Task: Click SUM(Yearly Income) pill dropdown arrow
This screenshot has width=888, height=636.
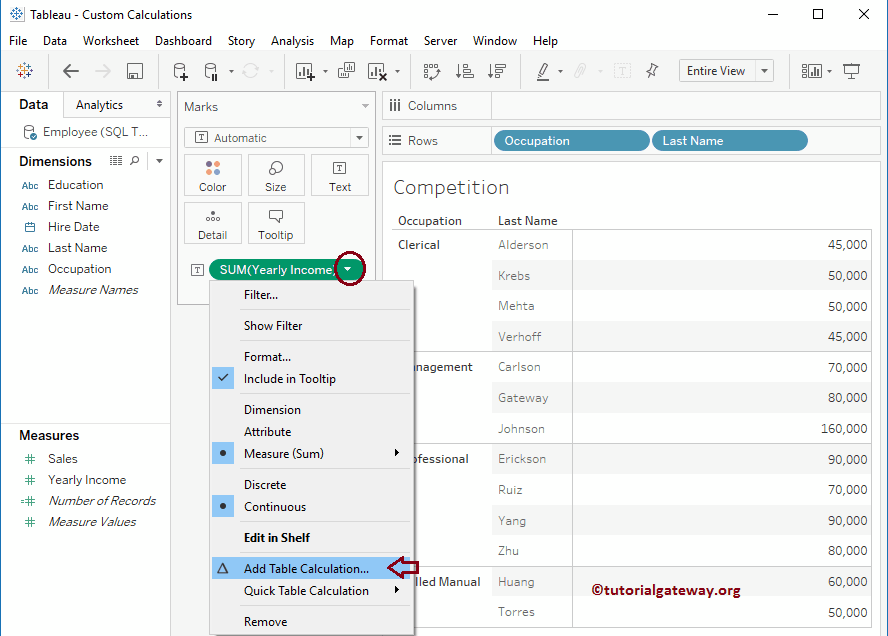Action: [348, 269]
